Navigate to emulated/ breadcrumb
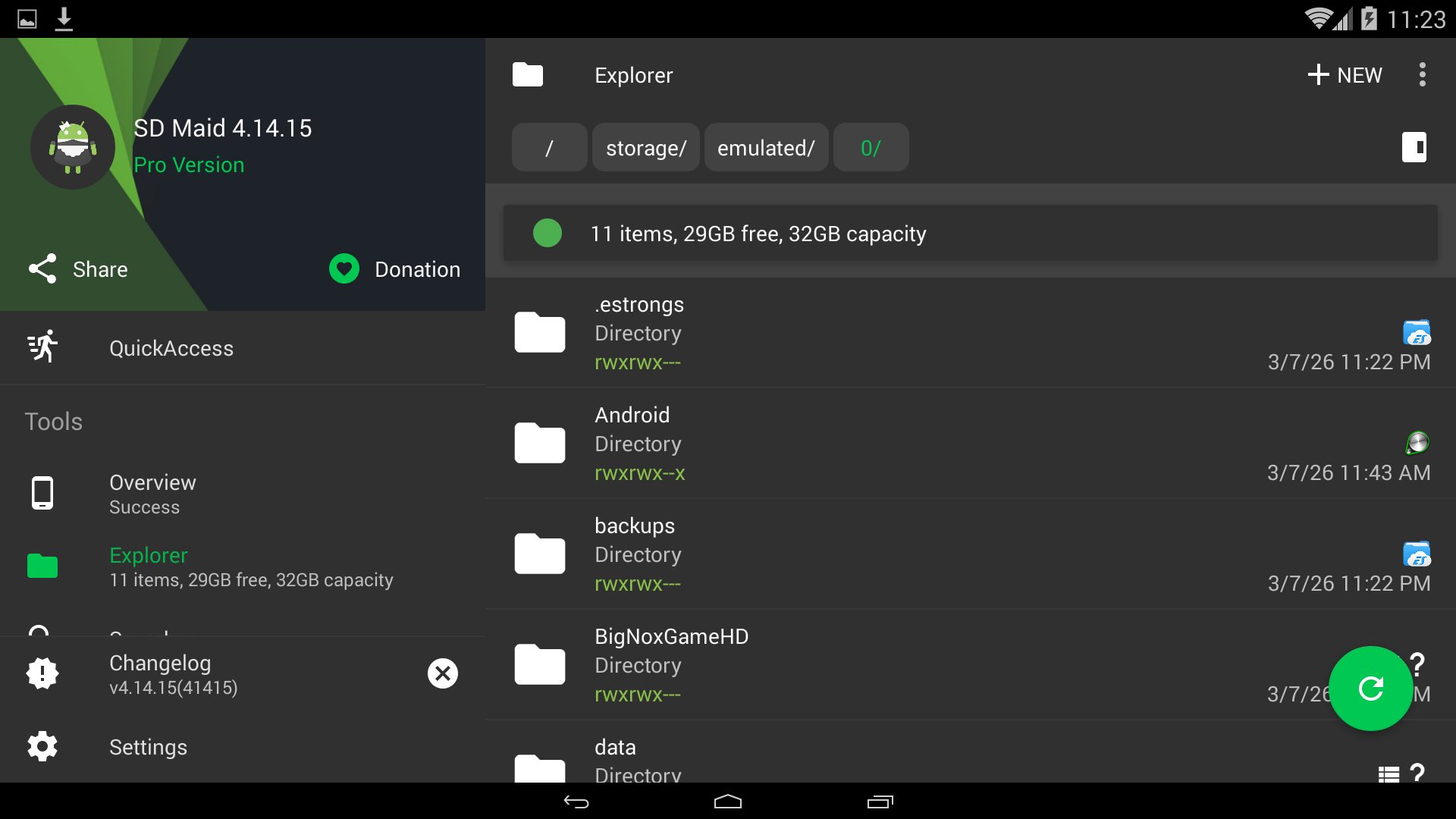This screenshot has height=819, width=1456. point(766,148)
